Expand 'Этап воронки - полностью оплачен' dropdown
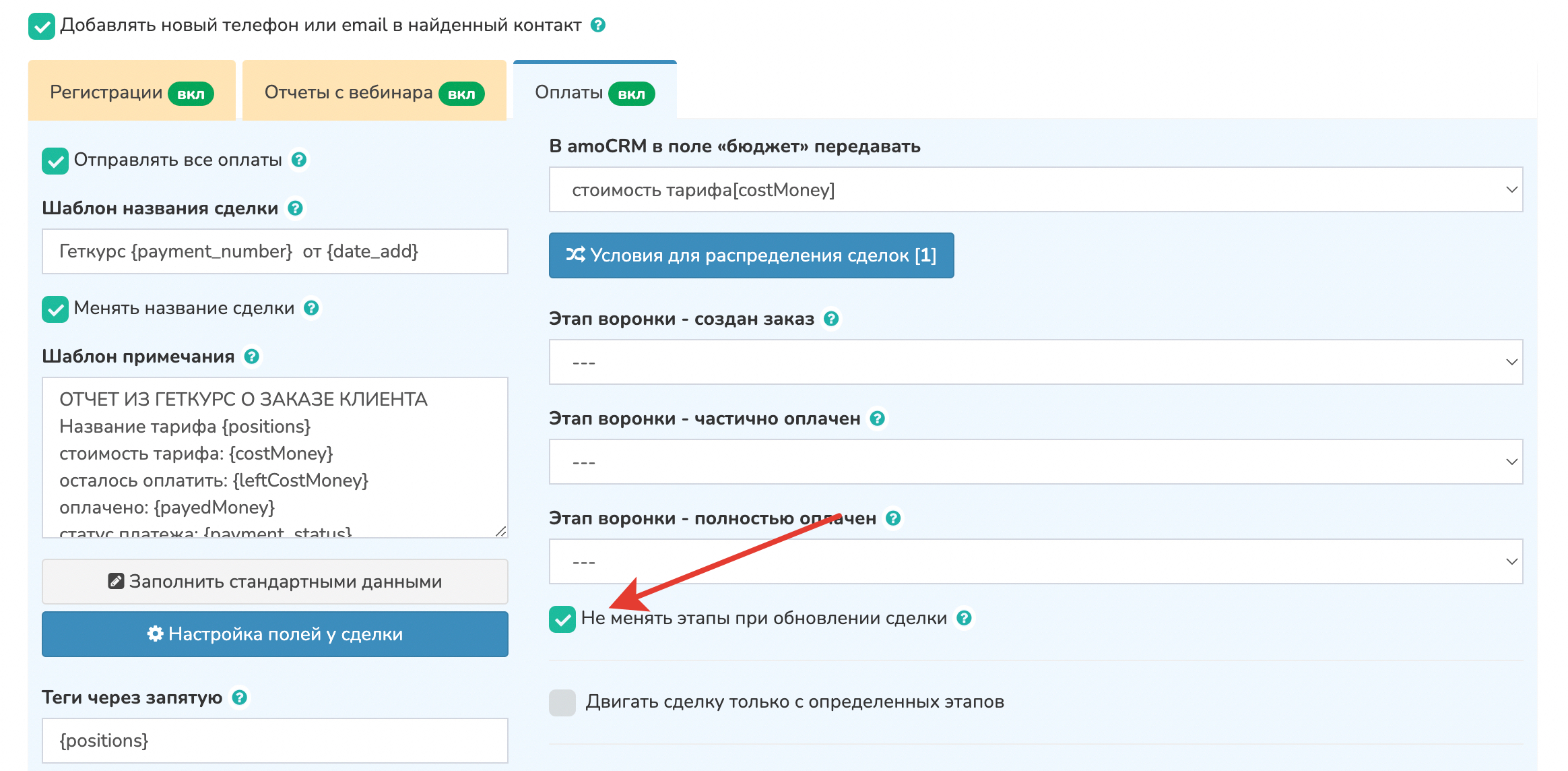The image size is (1568, 771). [1035, 562]
